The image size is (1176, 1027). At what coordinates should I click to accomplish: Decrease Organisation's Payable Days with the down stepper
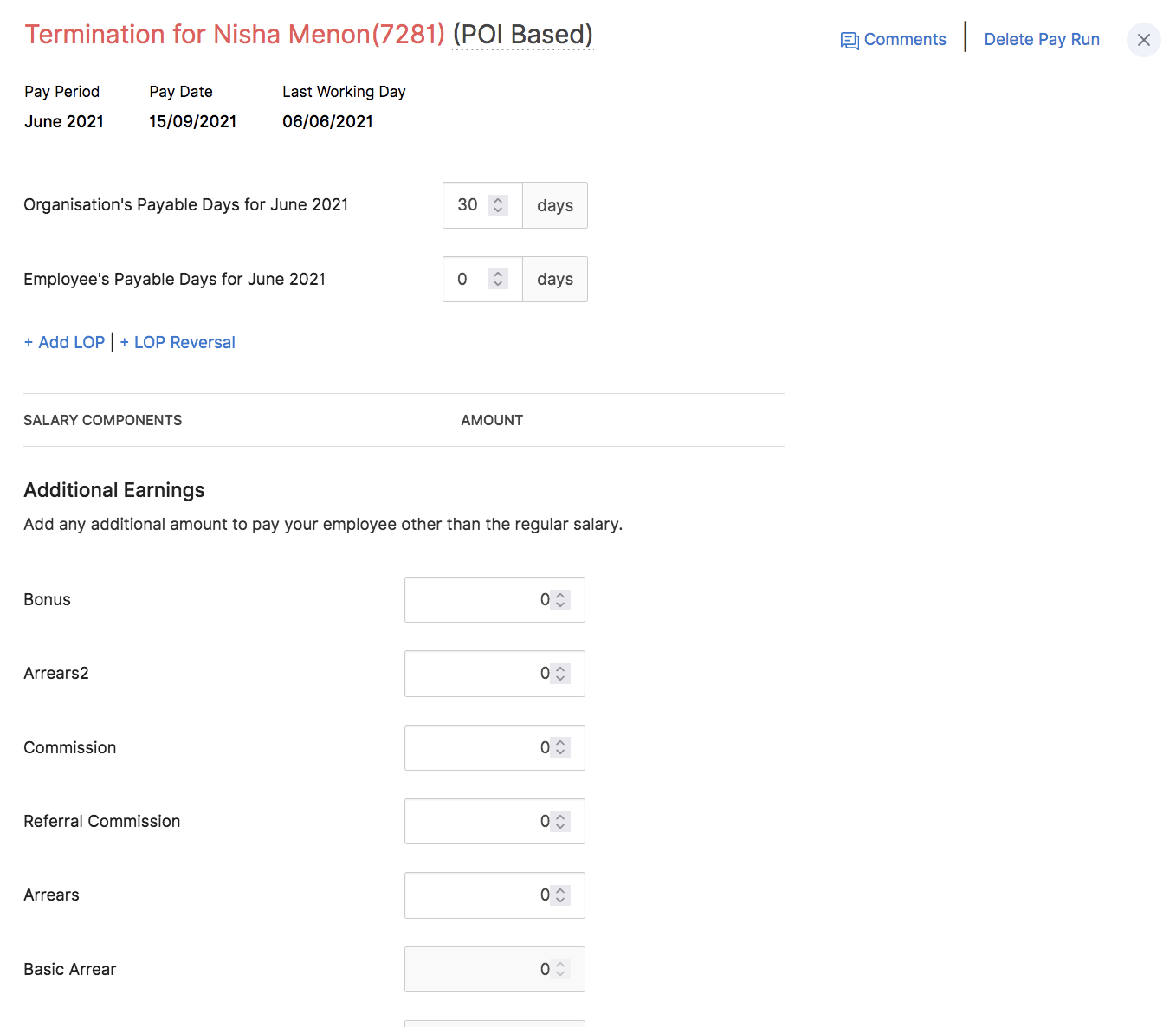[498, 210]
